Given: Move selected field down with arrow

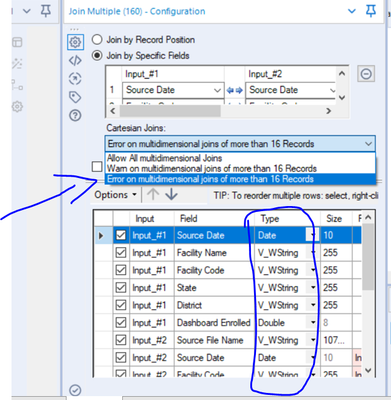Looking at the screenshot, I should point(171,194).
